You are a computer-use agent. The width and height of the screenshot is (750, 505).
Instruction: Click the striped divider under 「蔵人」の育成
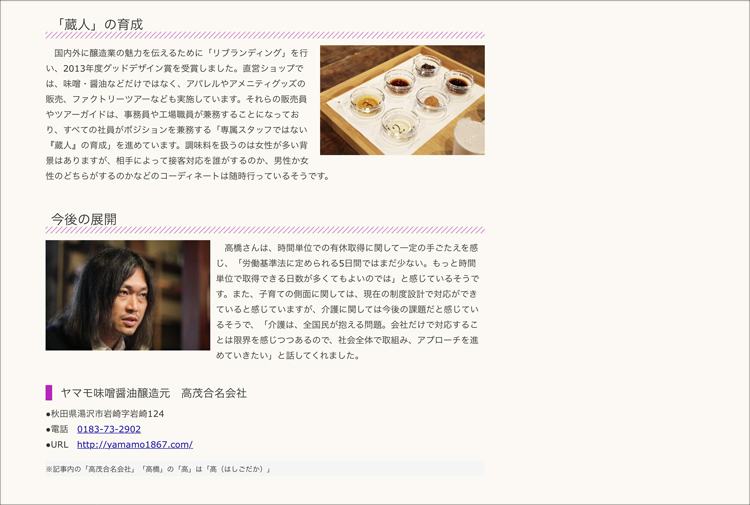pos(265,35)
